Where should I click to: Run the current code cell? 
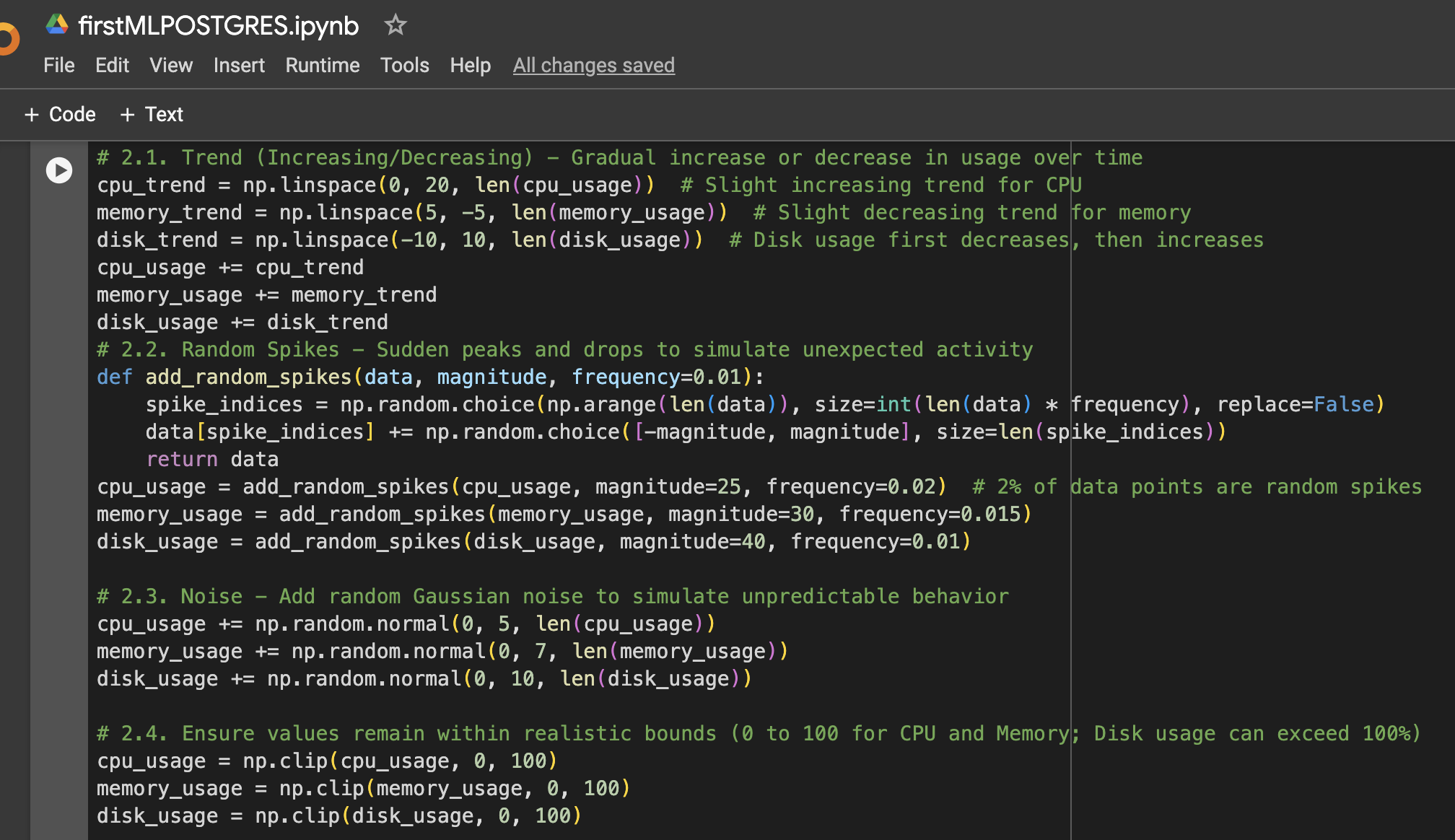[58, 171]
